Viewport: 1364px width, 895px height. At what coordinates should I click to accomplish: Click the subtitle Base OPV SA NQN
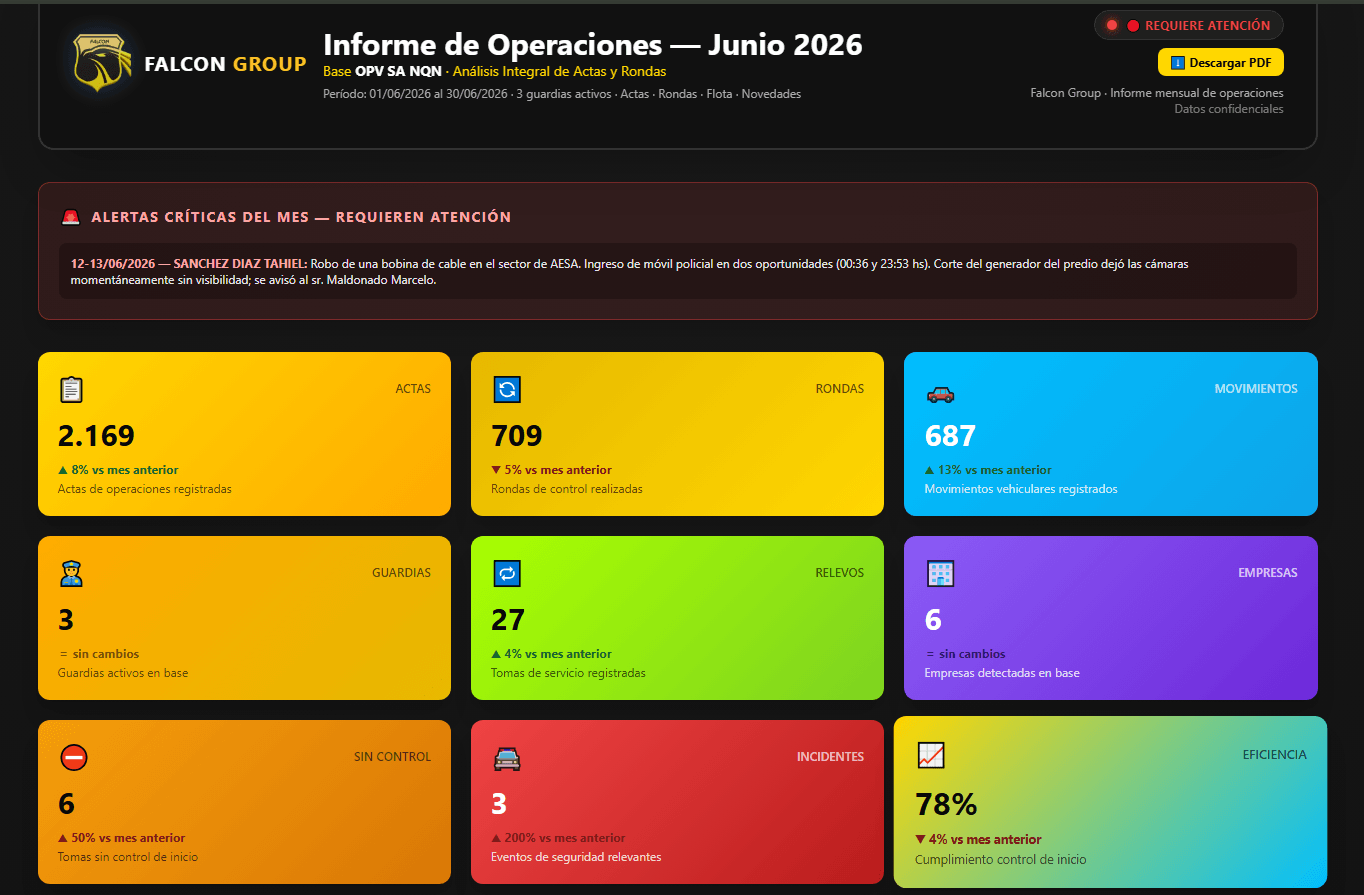382,72
